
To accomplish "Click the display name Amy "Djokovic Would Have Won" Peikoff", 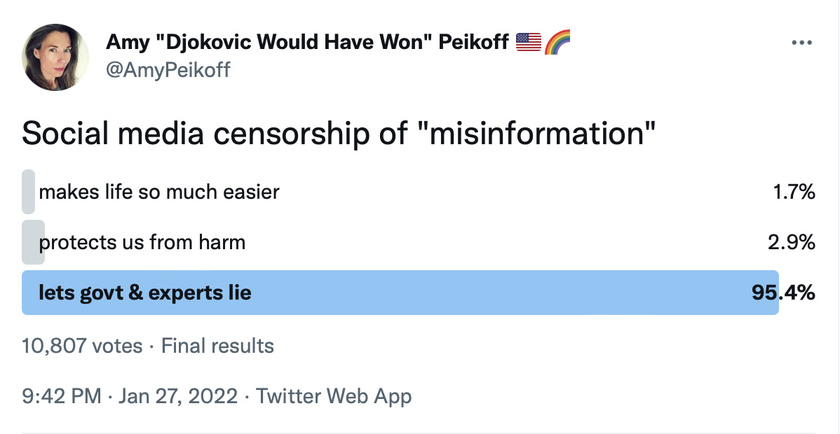I will (x=307, y=42).
